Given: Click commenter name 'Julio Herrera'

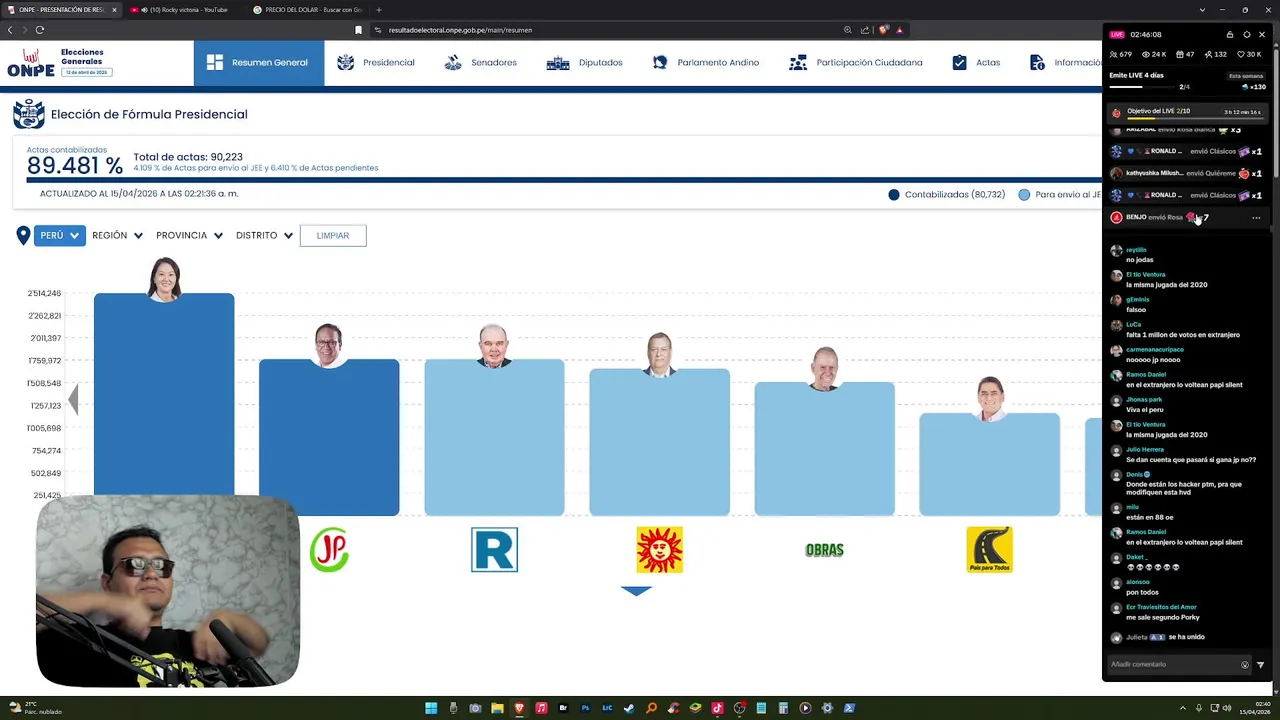Looking at the screenshot, I should pos(1145,450).
